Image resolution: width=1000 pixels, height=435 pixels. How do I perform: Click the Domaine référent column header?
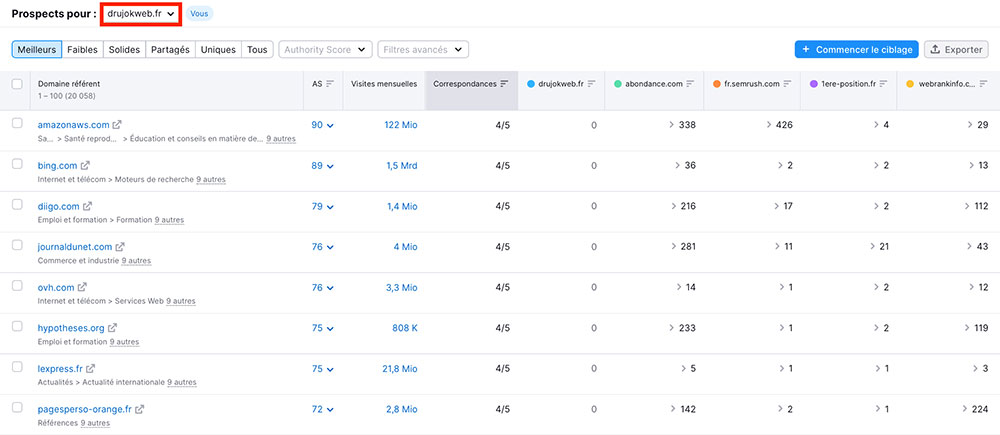(69, 84)
